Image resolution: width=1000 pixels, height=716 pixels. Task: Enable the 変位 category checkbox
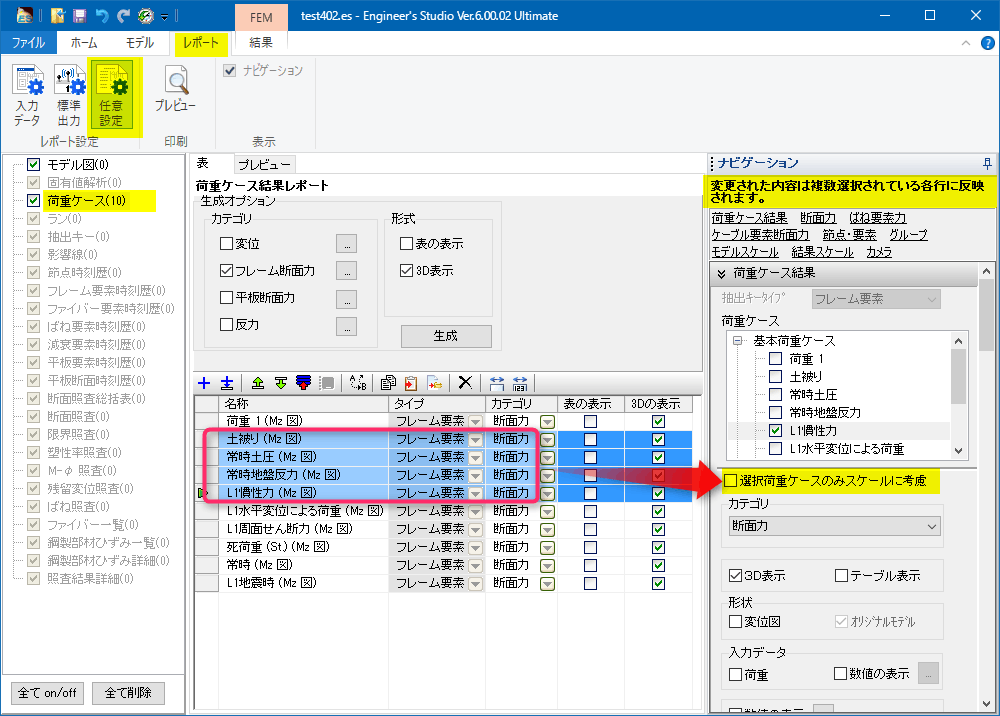[x=225, y=243]
